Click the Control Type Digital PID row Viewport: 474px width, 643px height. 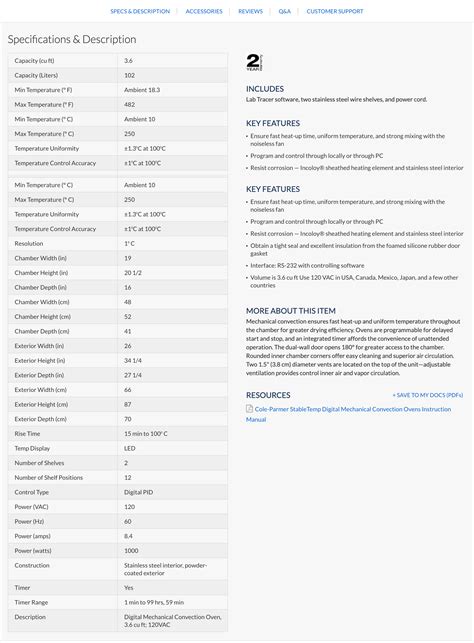click(x=118, y=492)
